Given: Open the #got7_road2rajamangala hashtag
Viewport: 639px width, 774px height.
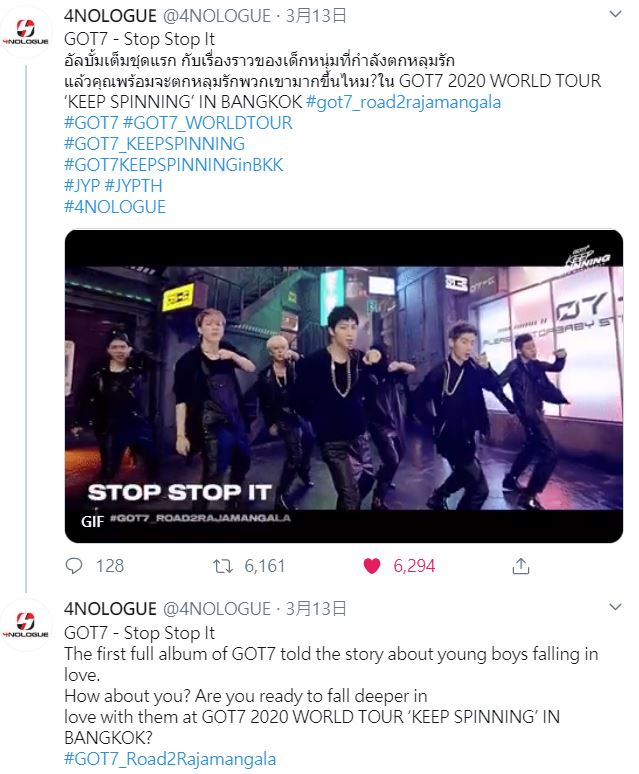Looking at the screenshot, I should [404, 102].
